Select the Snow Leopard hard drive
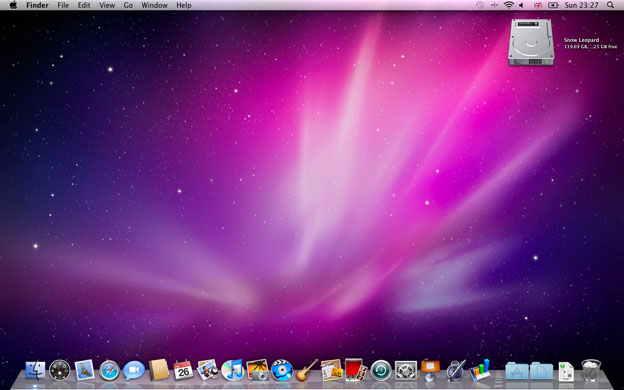Screen dimensions: 624x390 click(x=531, y=42)
